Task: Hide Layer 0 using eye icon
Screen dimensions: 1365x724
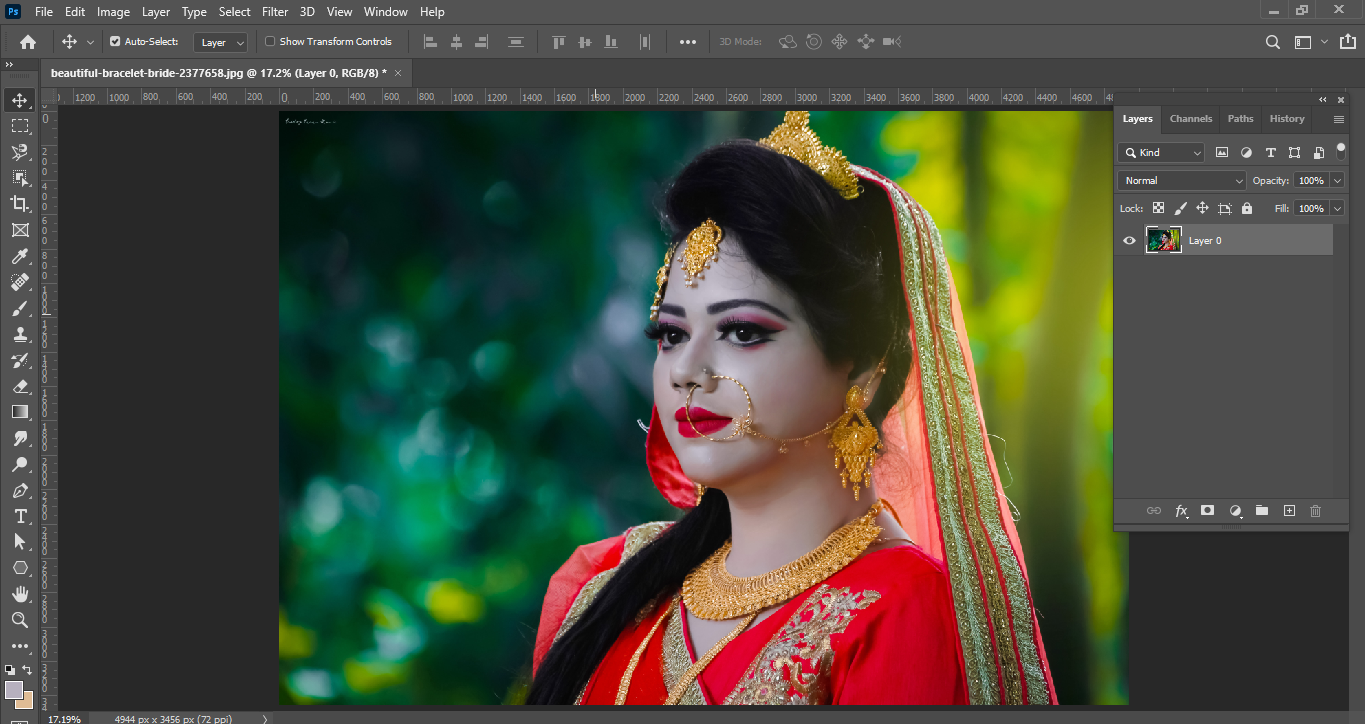Action: [x=1130, y=241]
